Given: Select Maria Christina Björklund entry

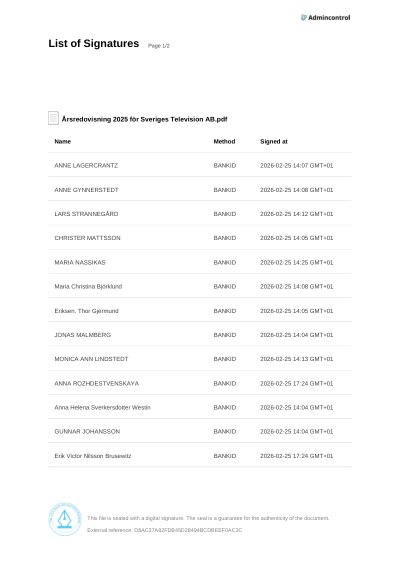Looking at the screenshot, I should tap(200, 286).
